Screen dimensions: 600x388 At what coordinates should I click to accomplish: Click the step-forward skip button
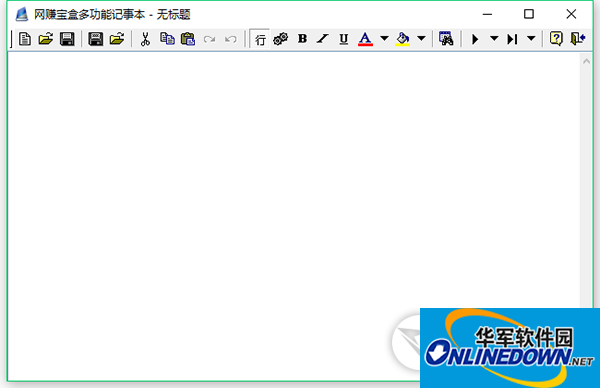click(x=512, y=39)
